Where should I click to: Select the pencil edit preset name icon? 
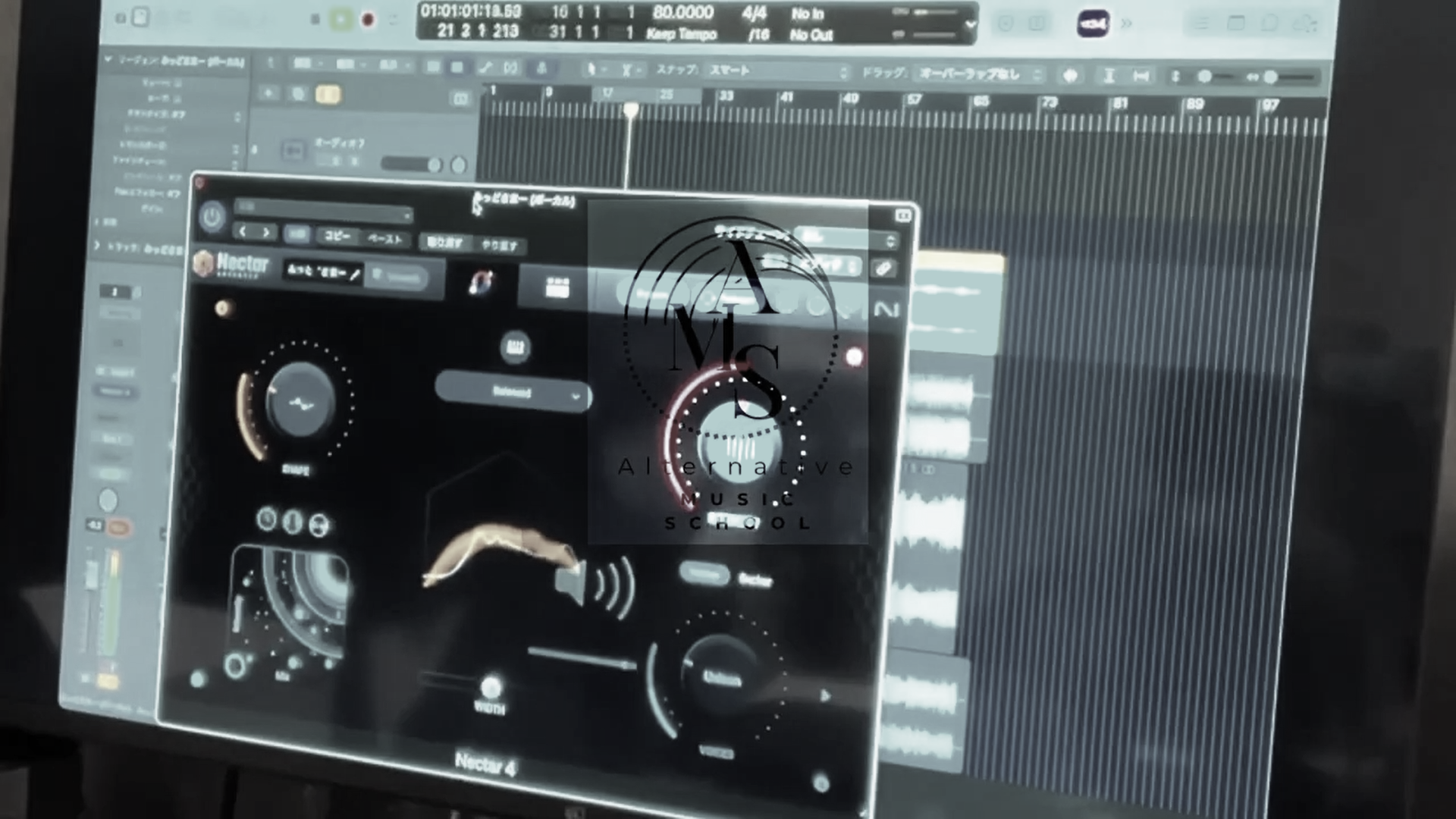pyautogui.click(x=354, y=274)
